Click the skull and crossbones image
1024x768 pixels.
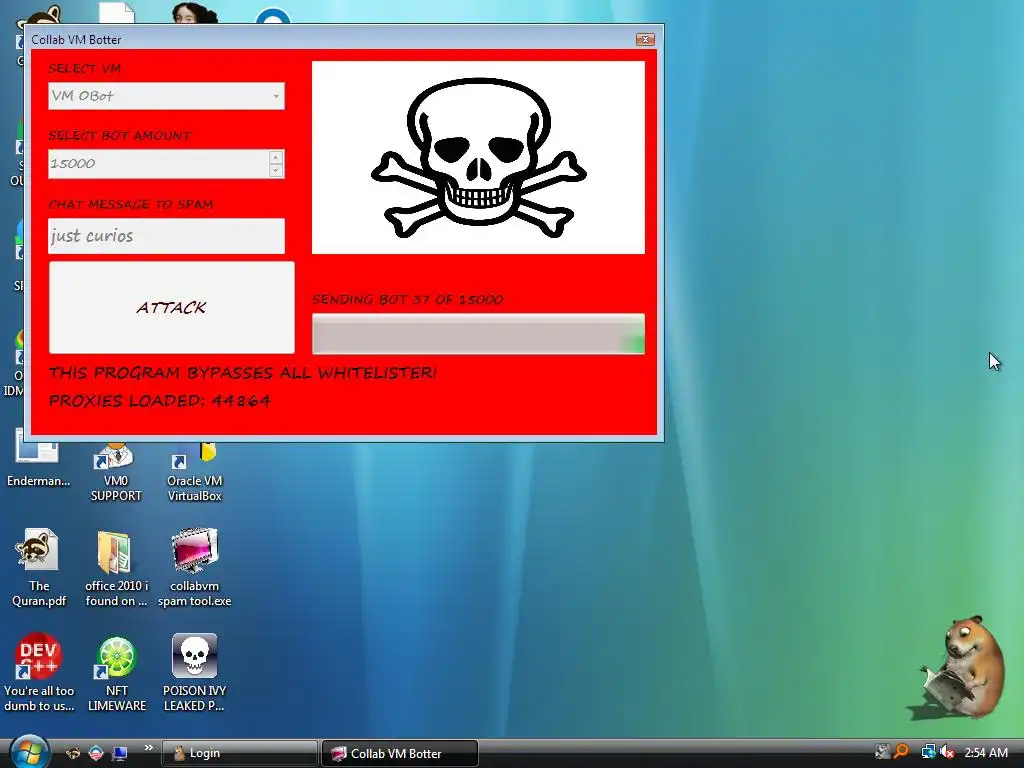click(478, 157)
